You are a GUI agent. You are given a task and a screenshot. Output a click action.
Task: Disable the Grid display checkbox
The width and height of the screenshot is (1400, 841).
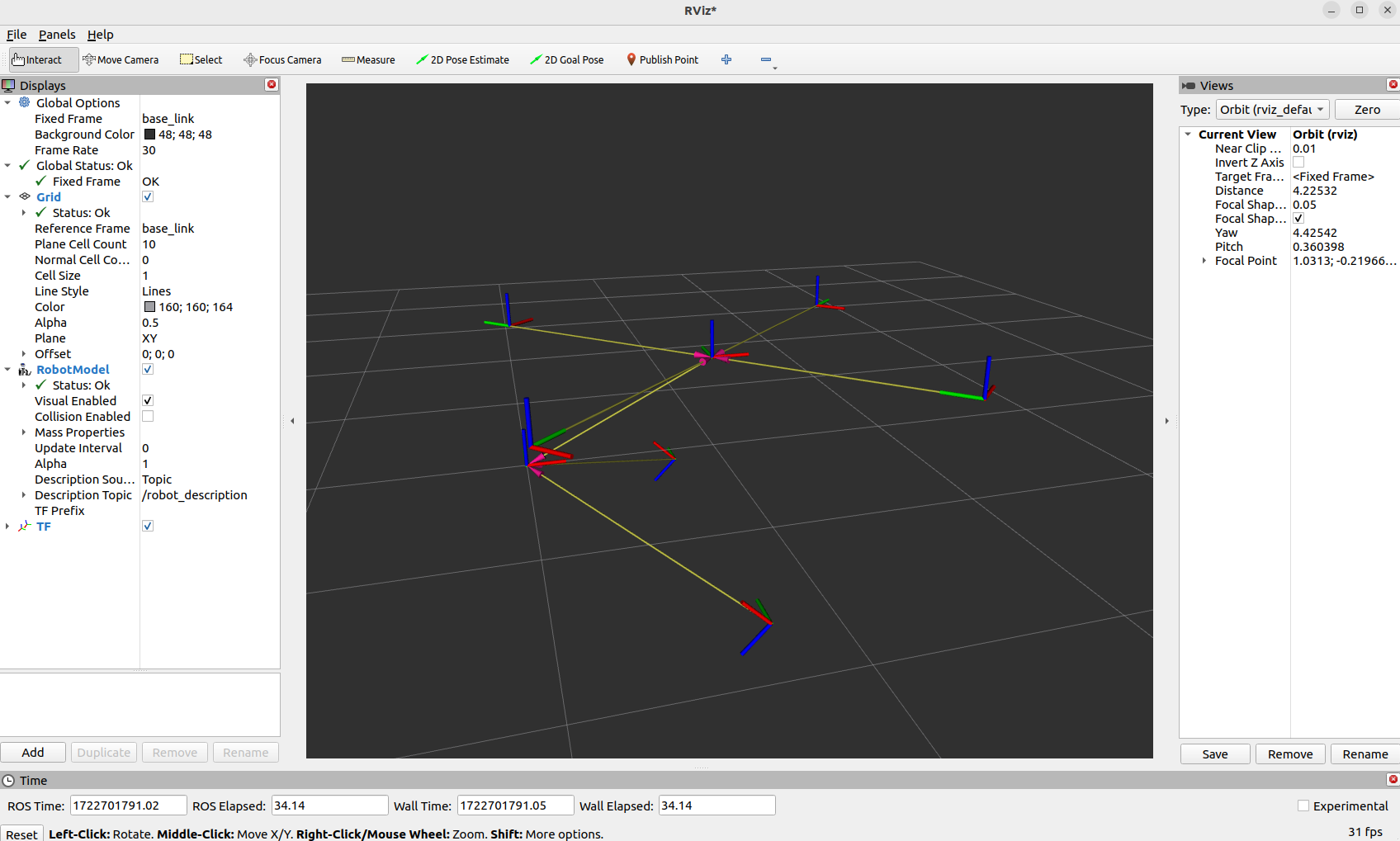coord(148,197)
